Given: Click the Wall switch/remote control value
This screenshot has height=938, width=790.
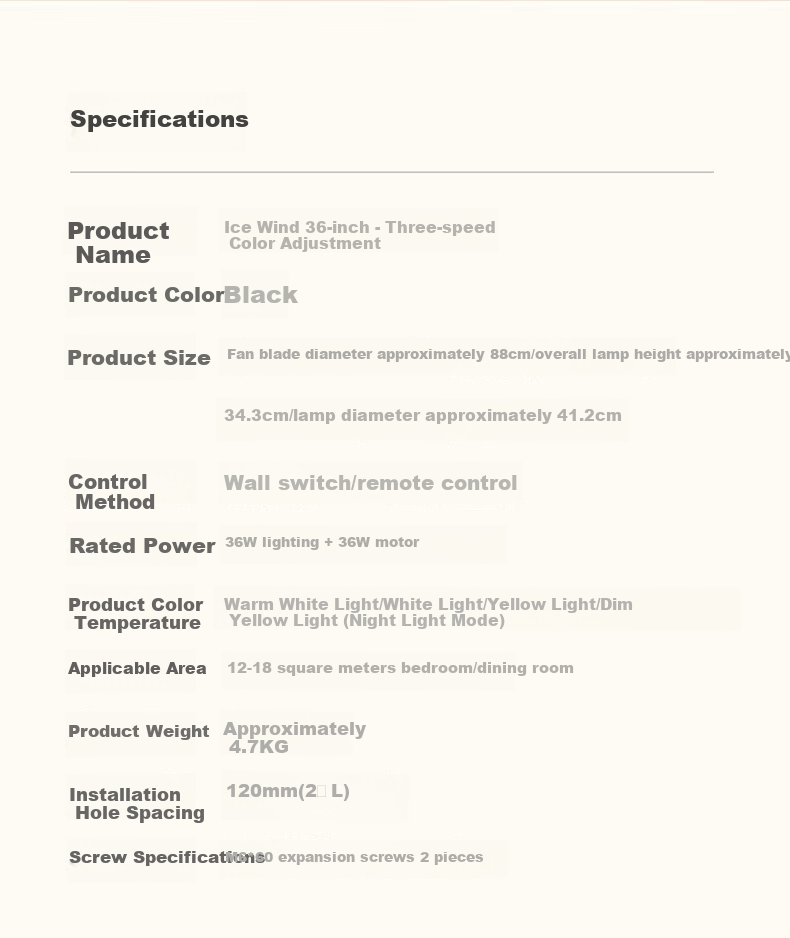Looking at the screenshot, I should (x=370, y=483).
